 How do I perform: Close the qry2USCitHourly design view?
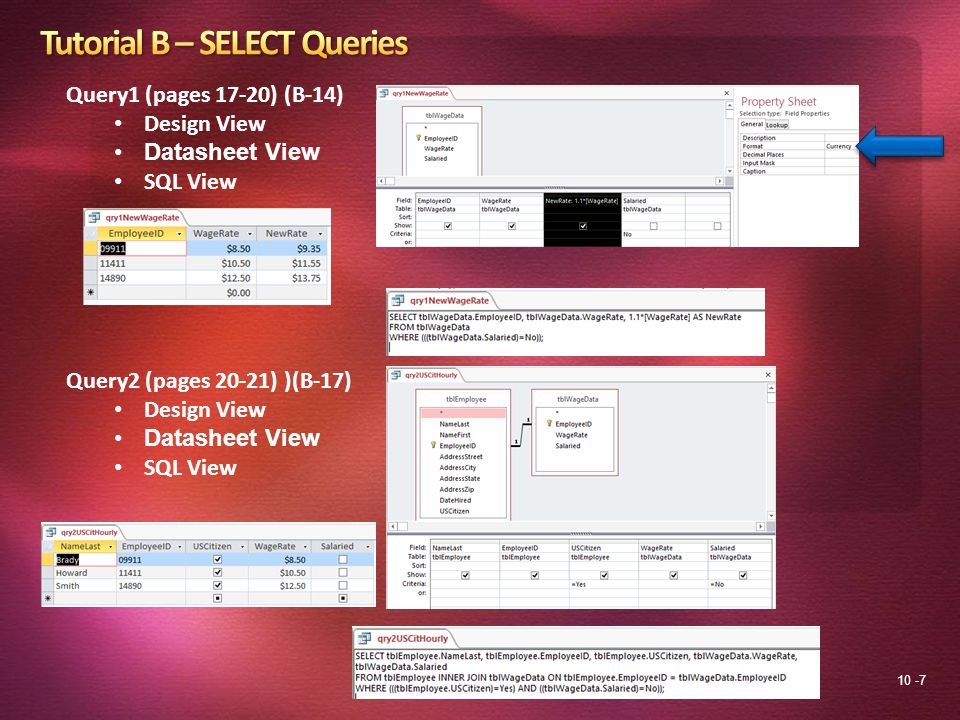(768, 374)
